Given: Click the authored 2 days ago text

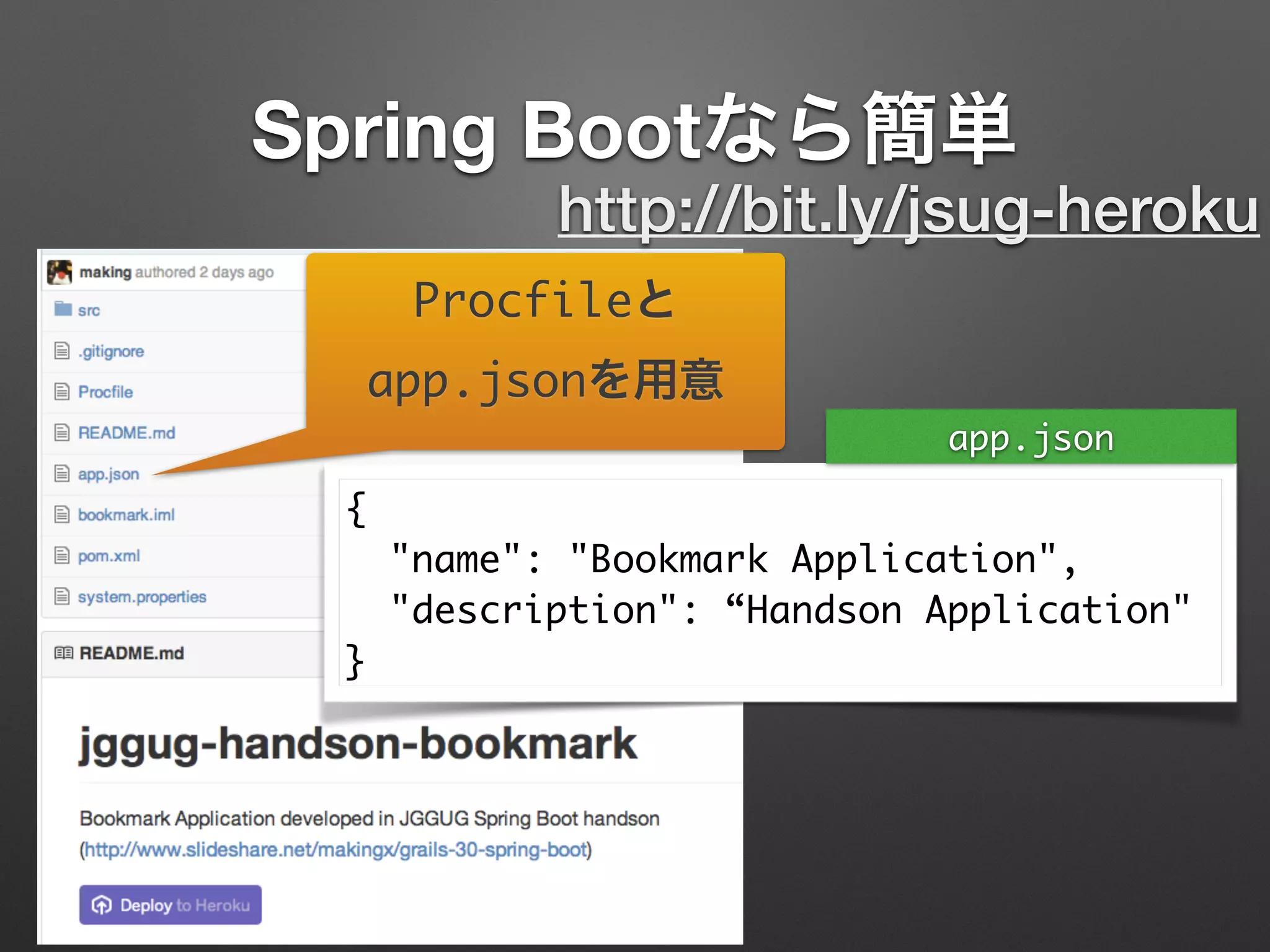Looking at the screenshot, I should pyautogui.click(x=205, y=273).
